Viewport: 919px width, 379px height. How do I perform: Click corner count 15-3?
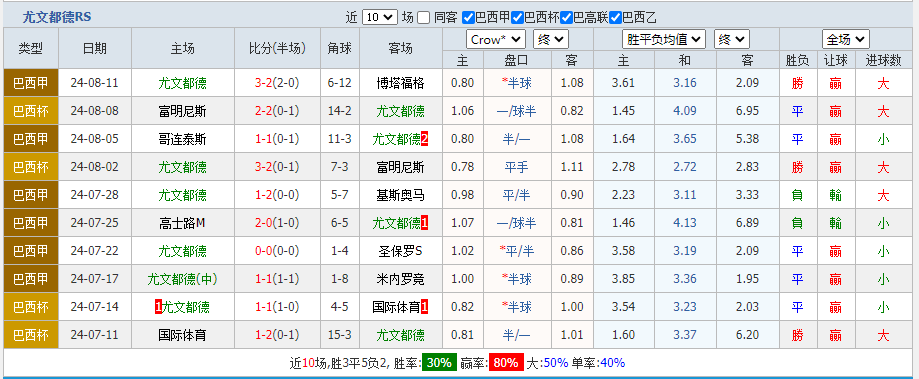pos(340,336)
